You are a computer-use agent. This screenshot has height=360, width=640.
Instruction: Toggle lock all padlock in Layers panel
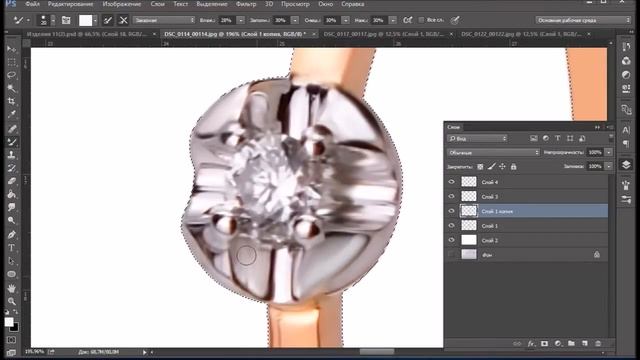click(x=513, y=167)
